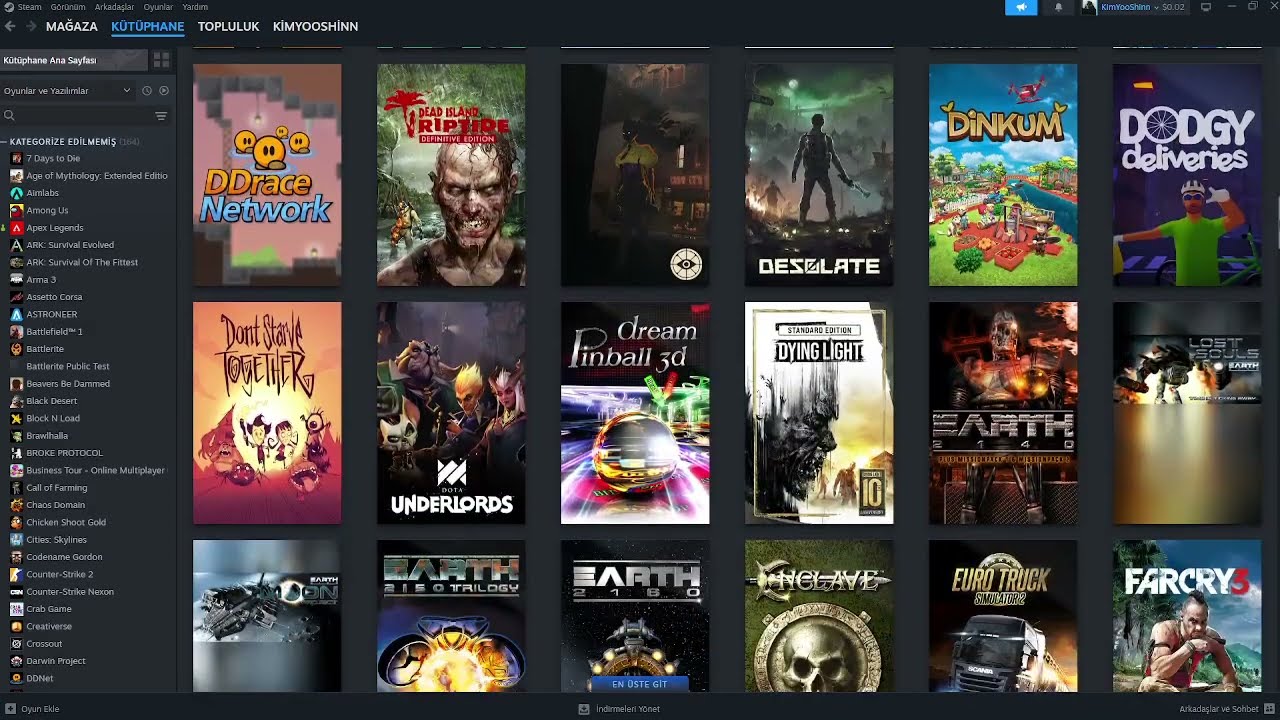1280x720 pixels.
Task: Click Kütüphane Ana Sayfası button
Action: coord(73,60)
